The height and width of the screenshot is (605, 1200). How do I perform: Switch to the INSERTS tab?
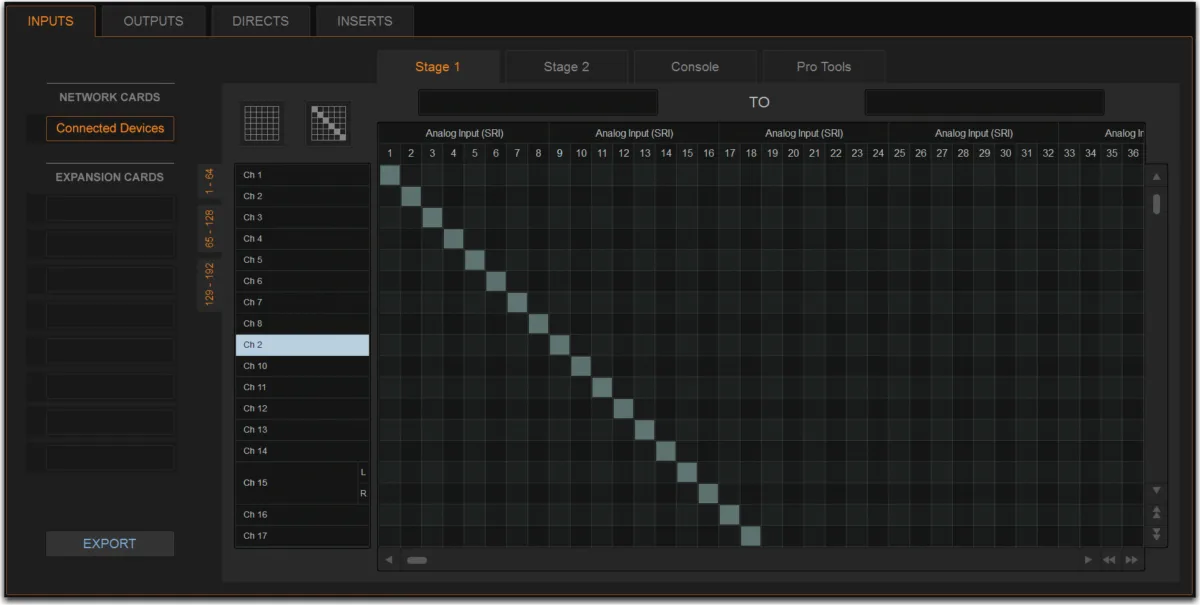pyautogui.click(x=365, y=21)
